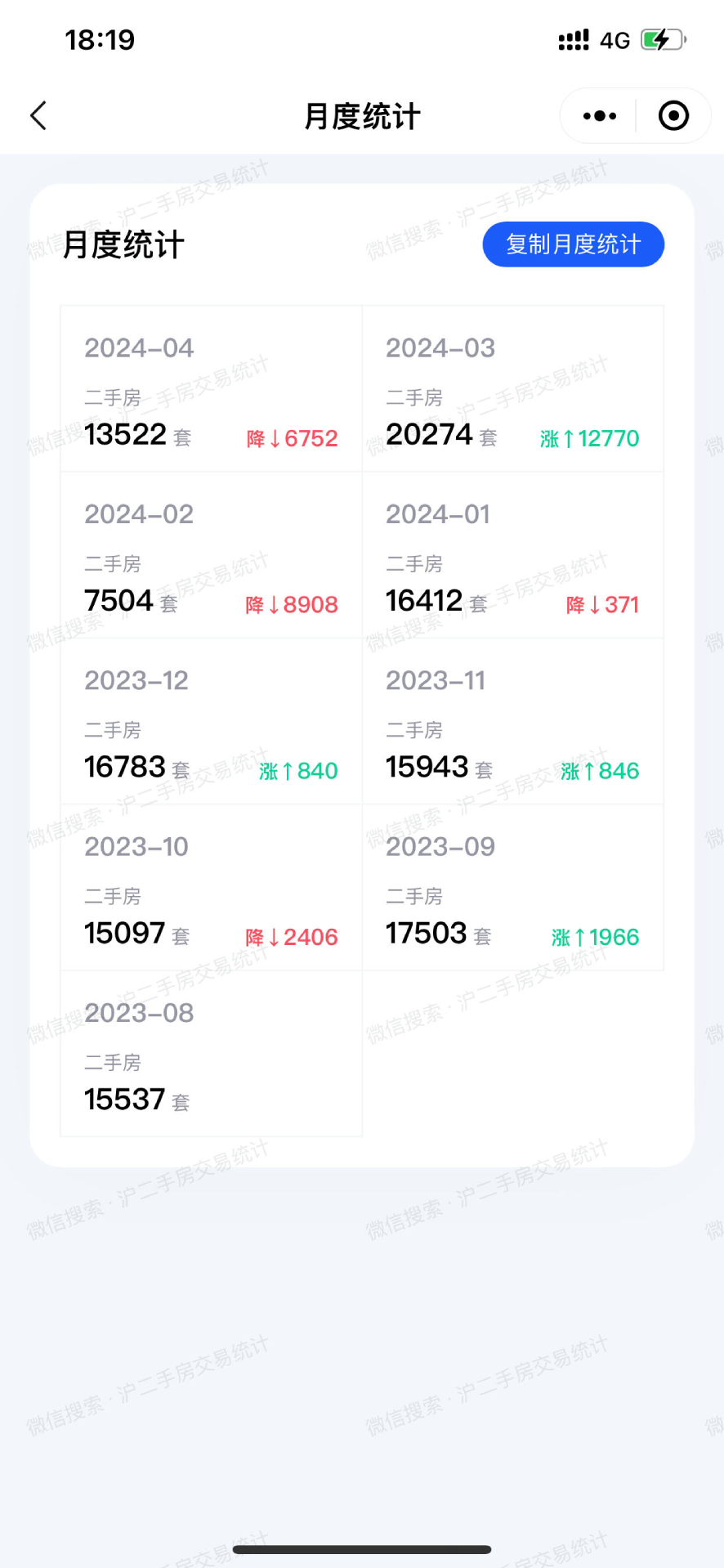Tap the cellular signal bars icon
This screenshot has width=724, height=1568.
pos(573,40)
